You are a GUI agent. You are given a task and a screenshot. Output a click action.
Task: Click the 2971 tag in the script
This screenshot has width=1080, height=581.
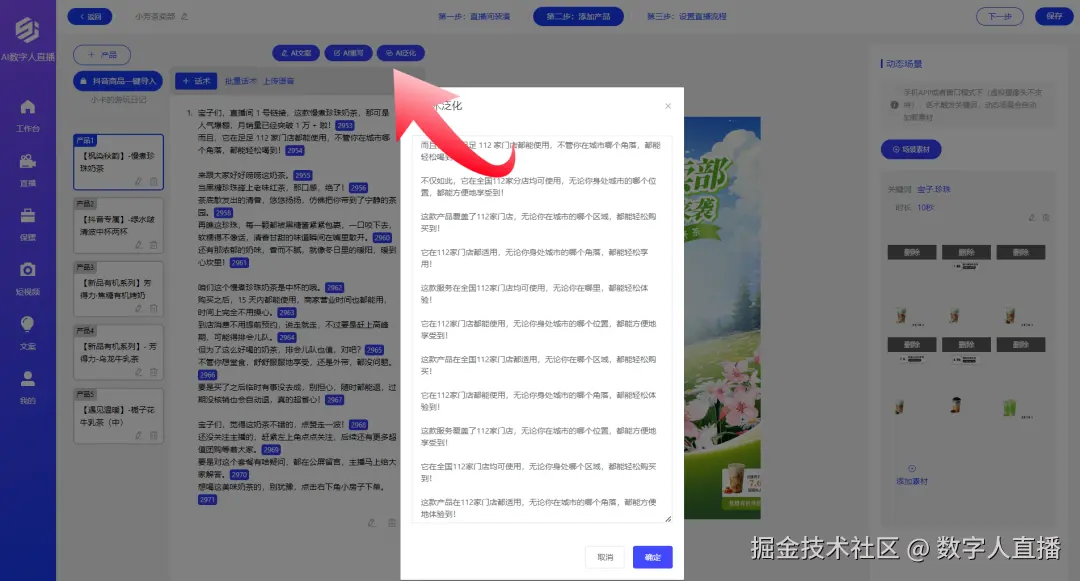pyautogui.click(x=207, y=500)
